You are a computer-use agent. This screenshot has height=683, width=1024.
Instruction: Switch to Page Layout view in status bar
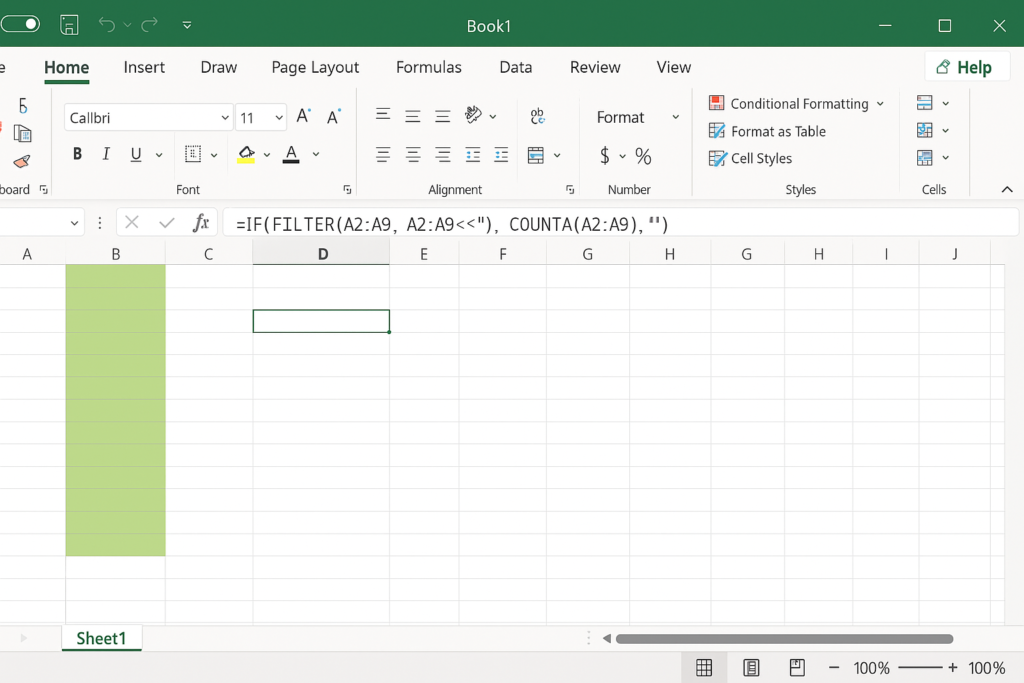(x=751, y=667)
